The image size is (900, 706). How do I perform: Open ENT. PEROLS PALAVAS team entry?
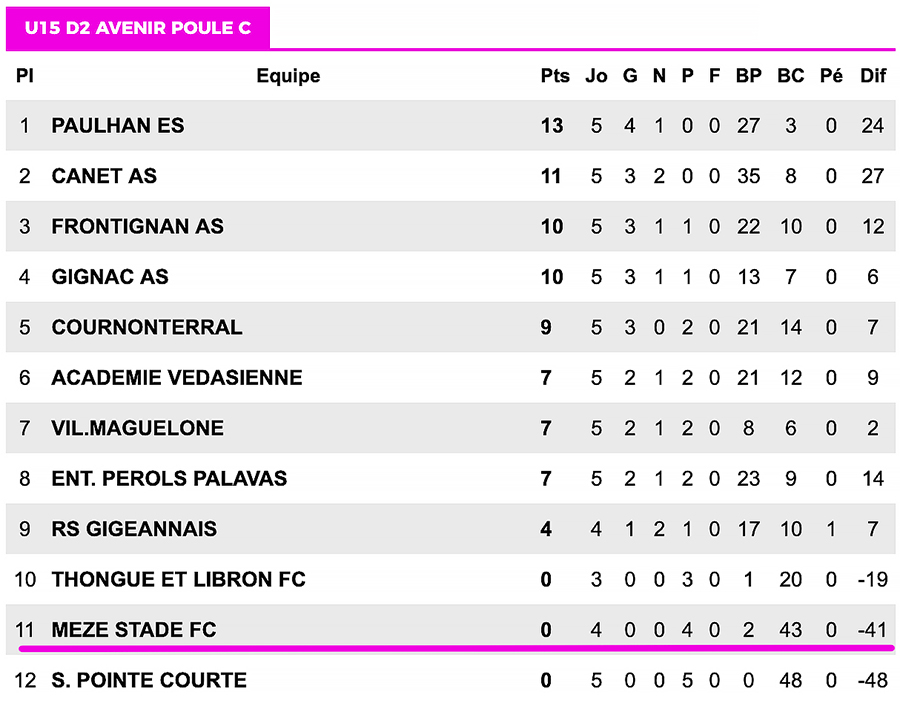(x=169, y=479)
